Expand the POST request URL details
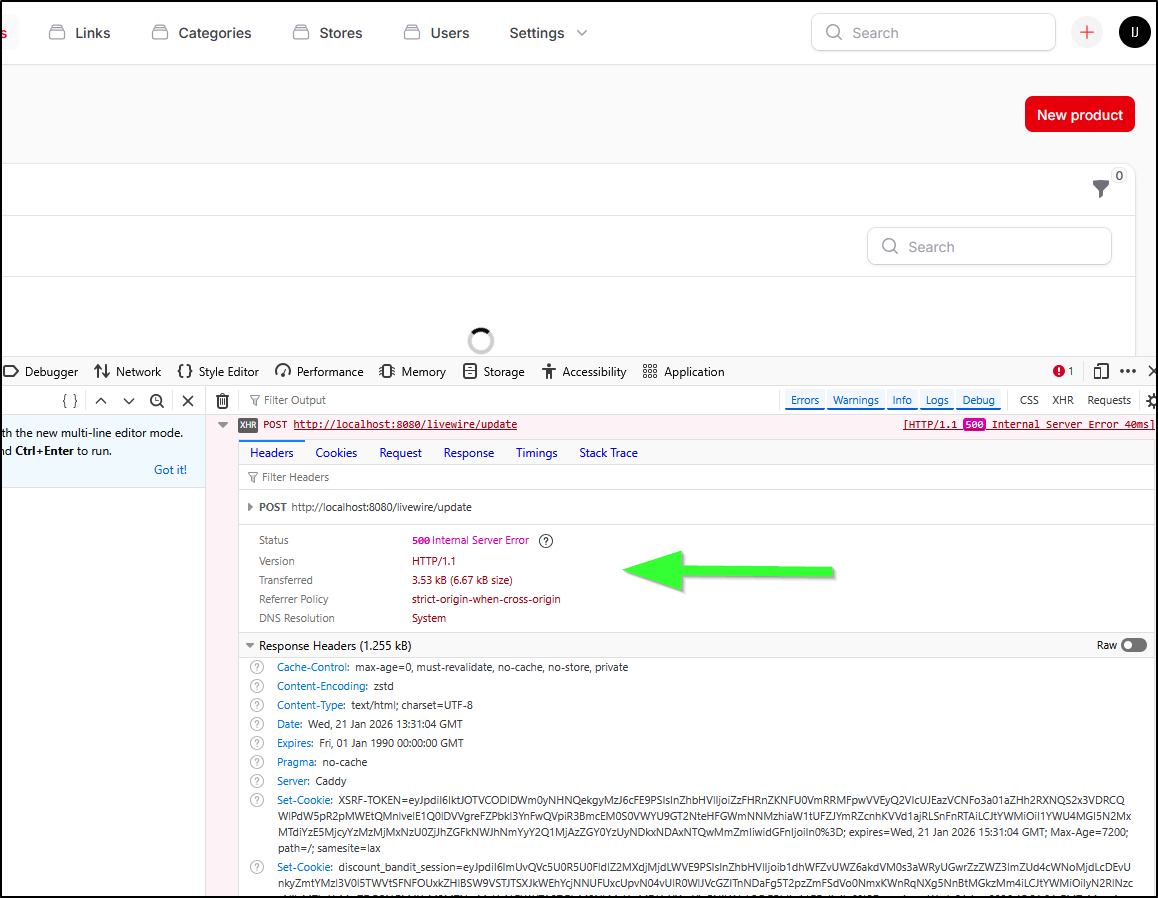The width and height of the screenshot is (1158, 898). coord(250,508)
